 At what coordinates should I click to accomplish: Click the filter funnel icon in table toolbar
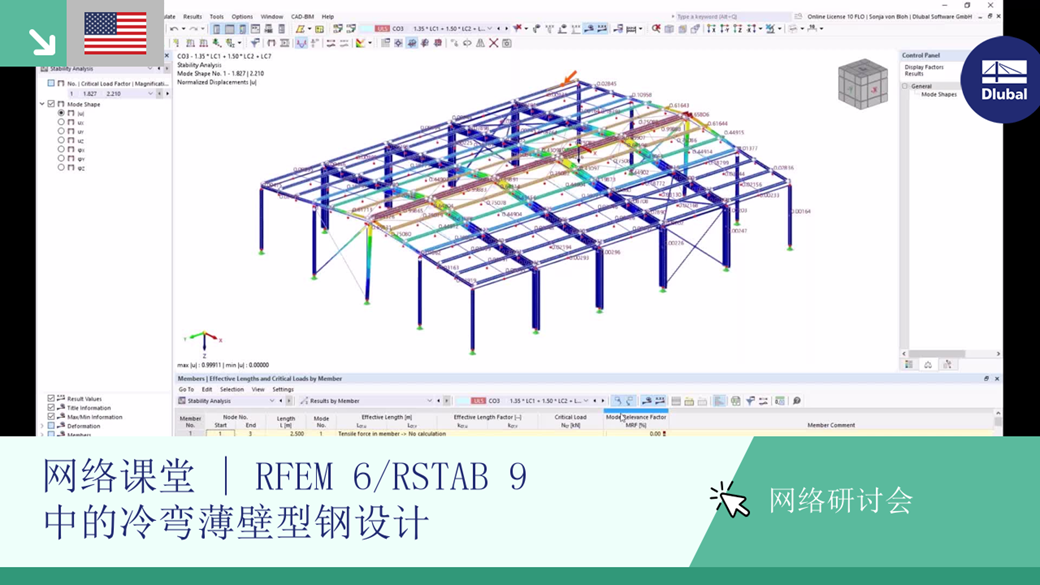750,401
